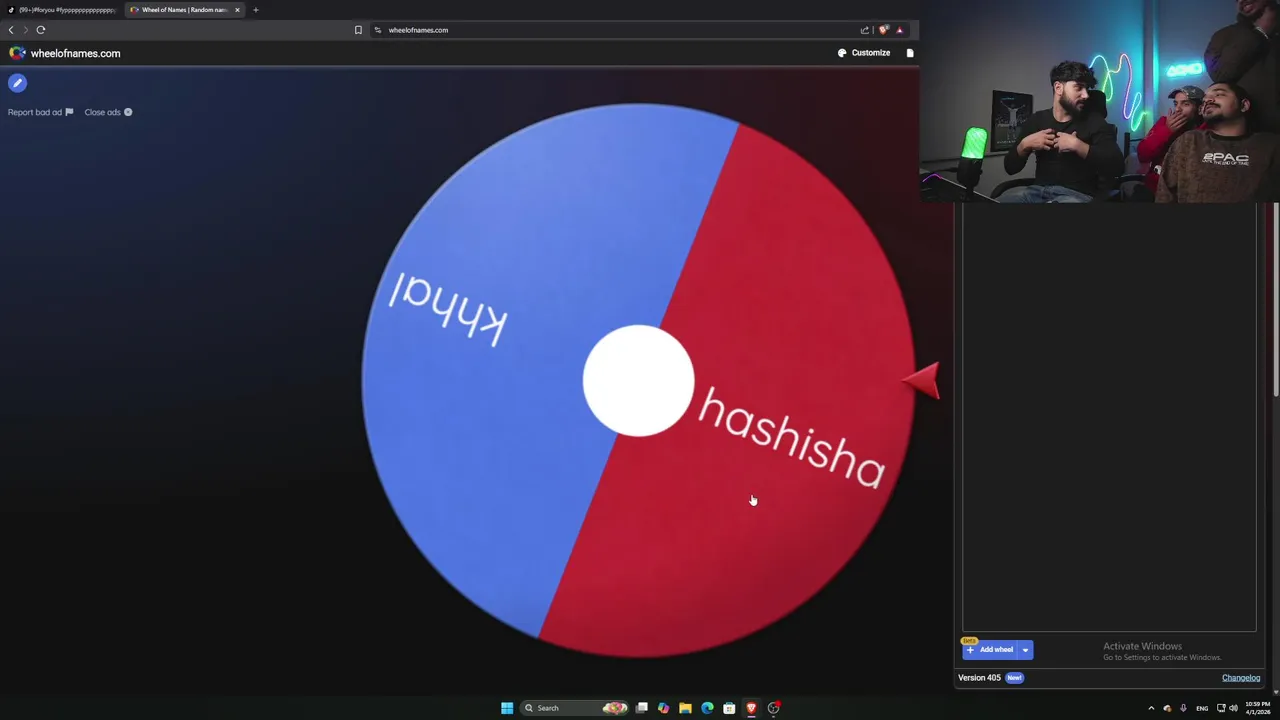Bookmark this page with the bookmark icon
The width and height of the screenshot is (1280, 720).
click(358, 30)
